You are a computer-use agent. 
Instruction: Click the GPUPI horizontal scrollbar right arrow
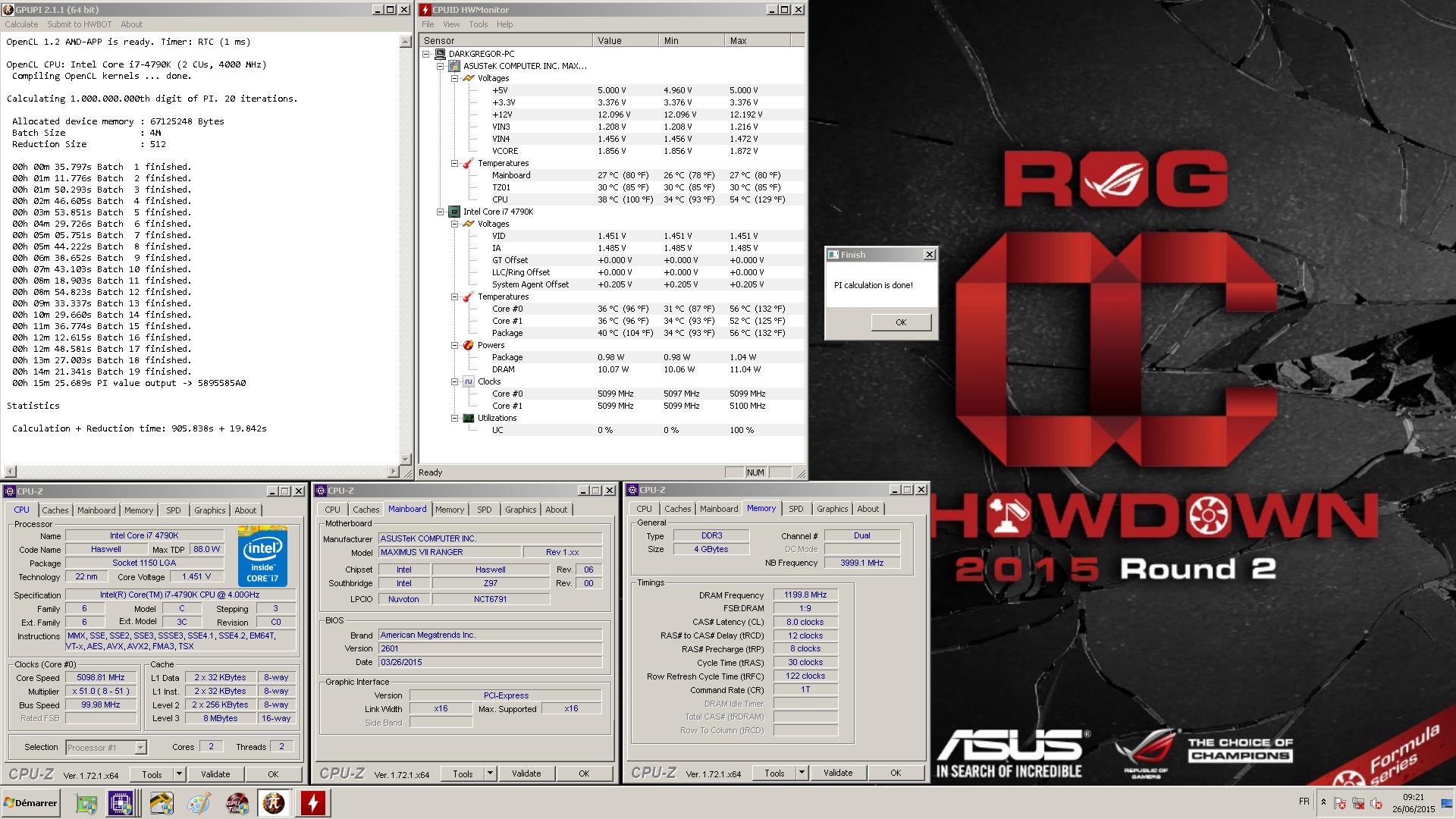(394, 472)
